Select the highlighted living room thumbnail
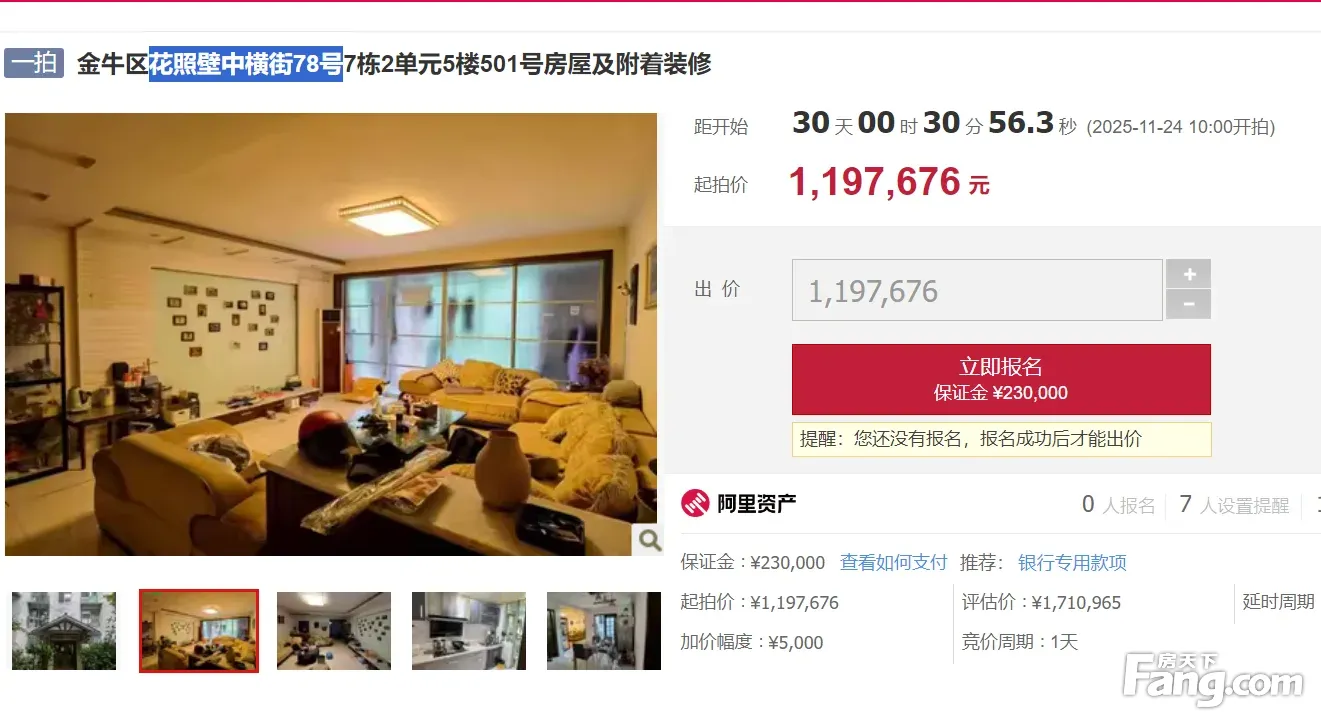Image resolution: width=1321 pixels, height=721 pixels. pyautogui.click(x=199, y=631)
